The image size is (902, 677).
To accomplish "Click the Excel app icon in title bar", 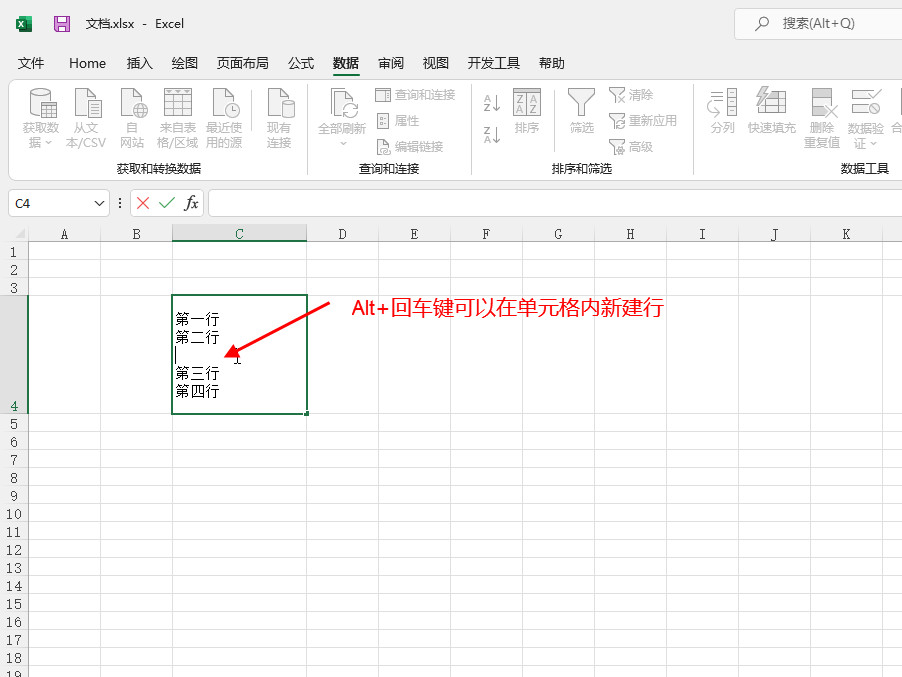I will point(24,24).
